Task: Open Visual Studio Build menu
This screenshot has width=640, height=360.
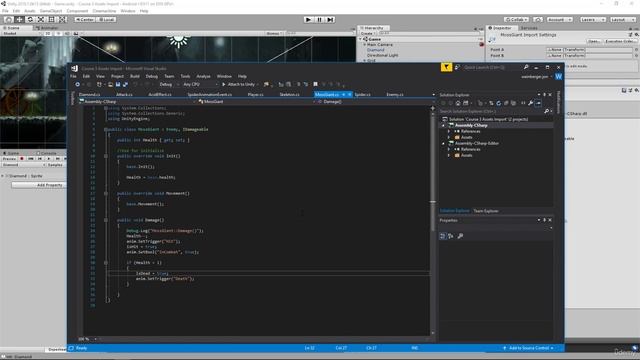Action: click(x=135, y=76)
